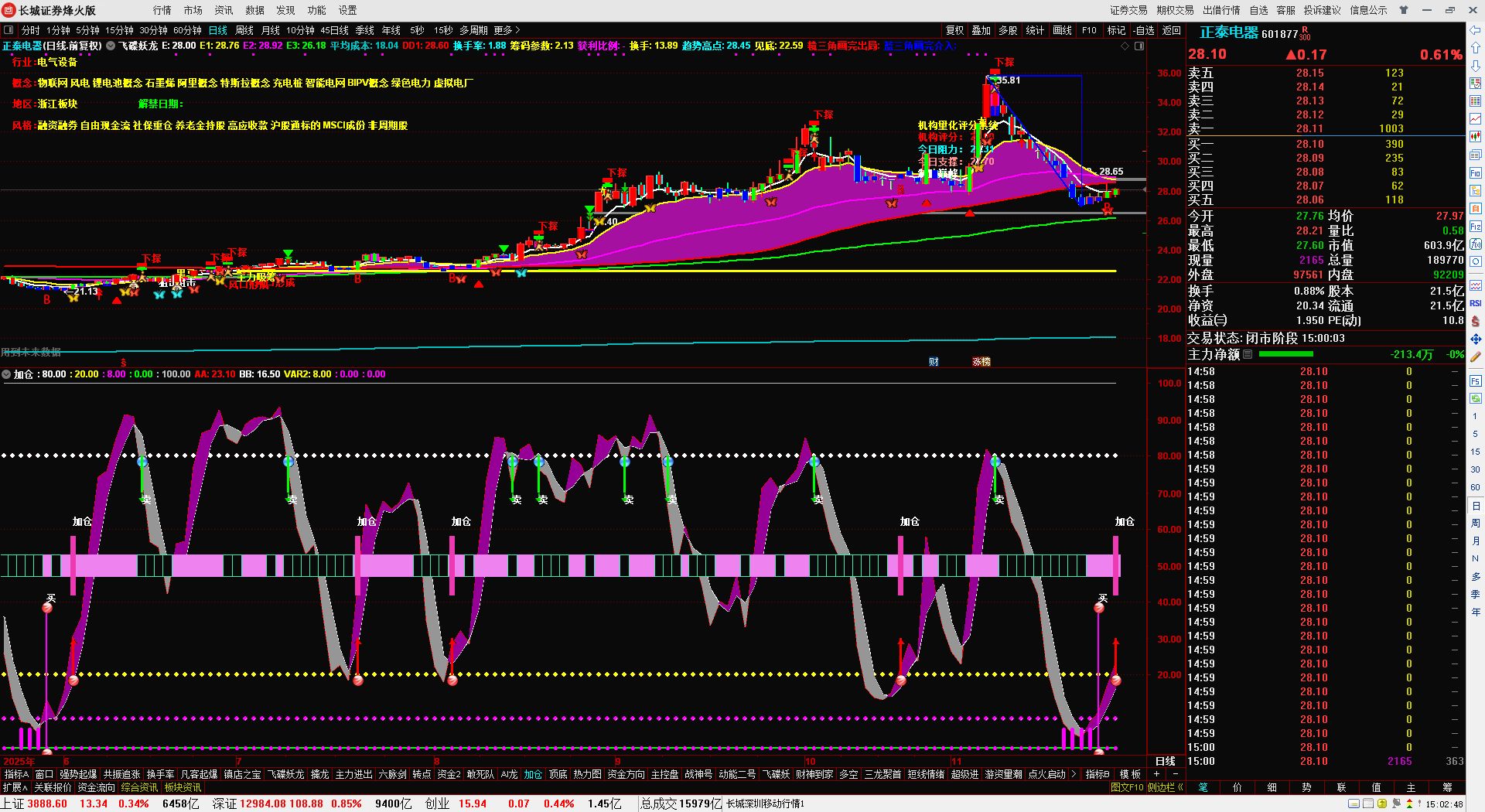Click the 返回 button

pos(1172,30)
